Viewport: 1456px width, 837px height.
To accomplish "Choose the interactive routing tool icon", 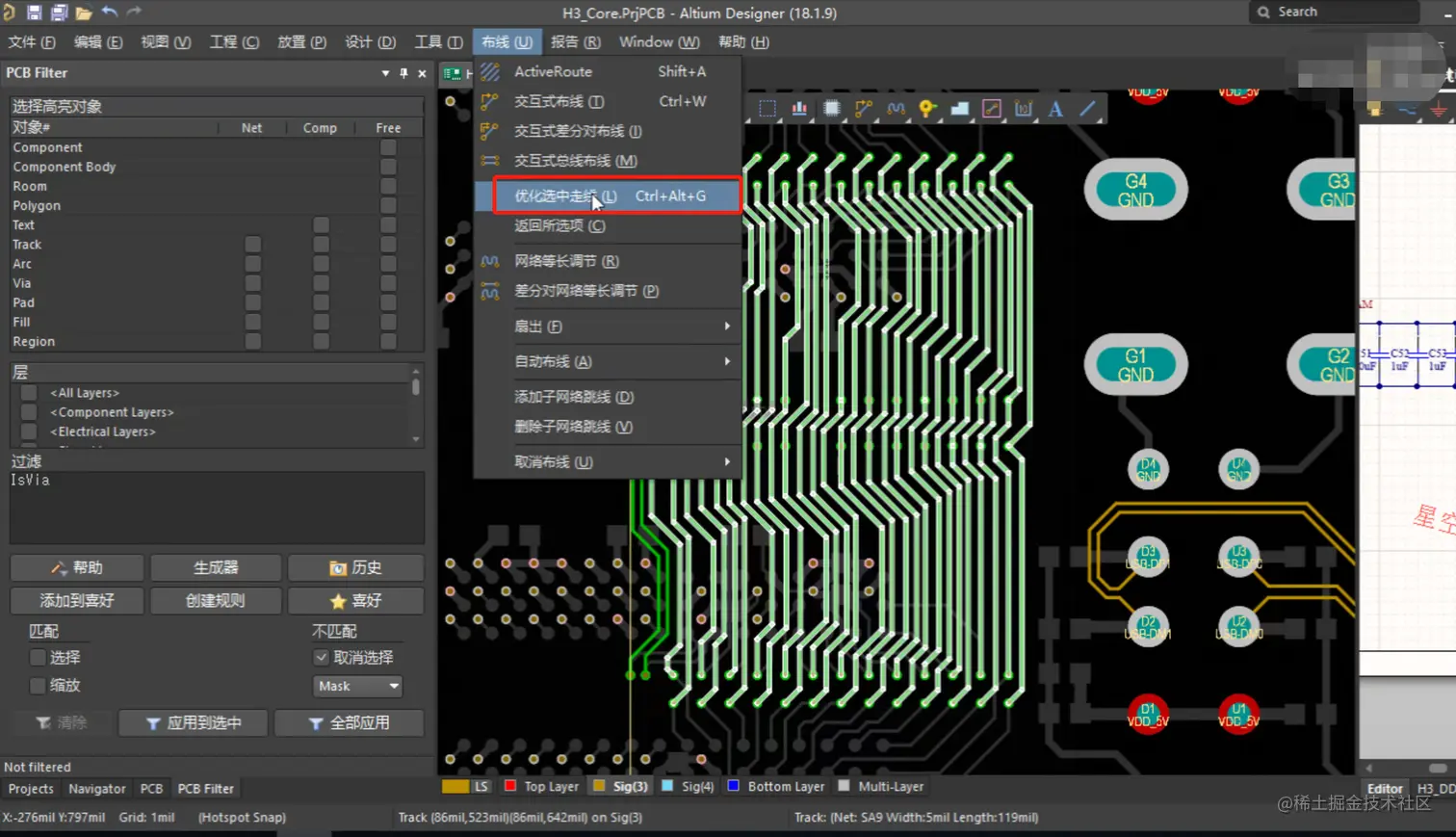I will (864, 109).
